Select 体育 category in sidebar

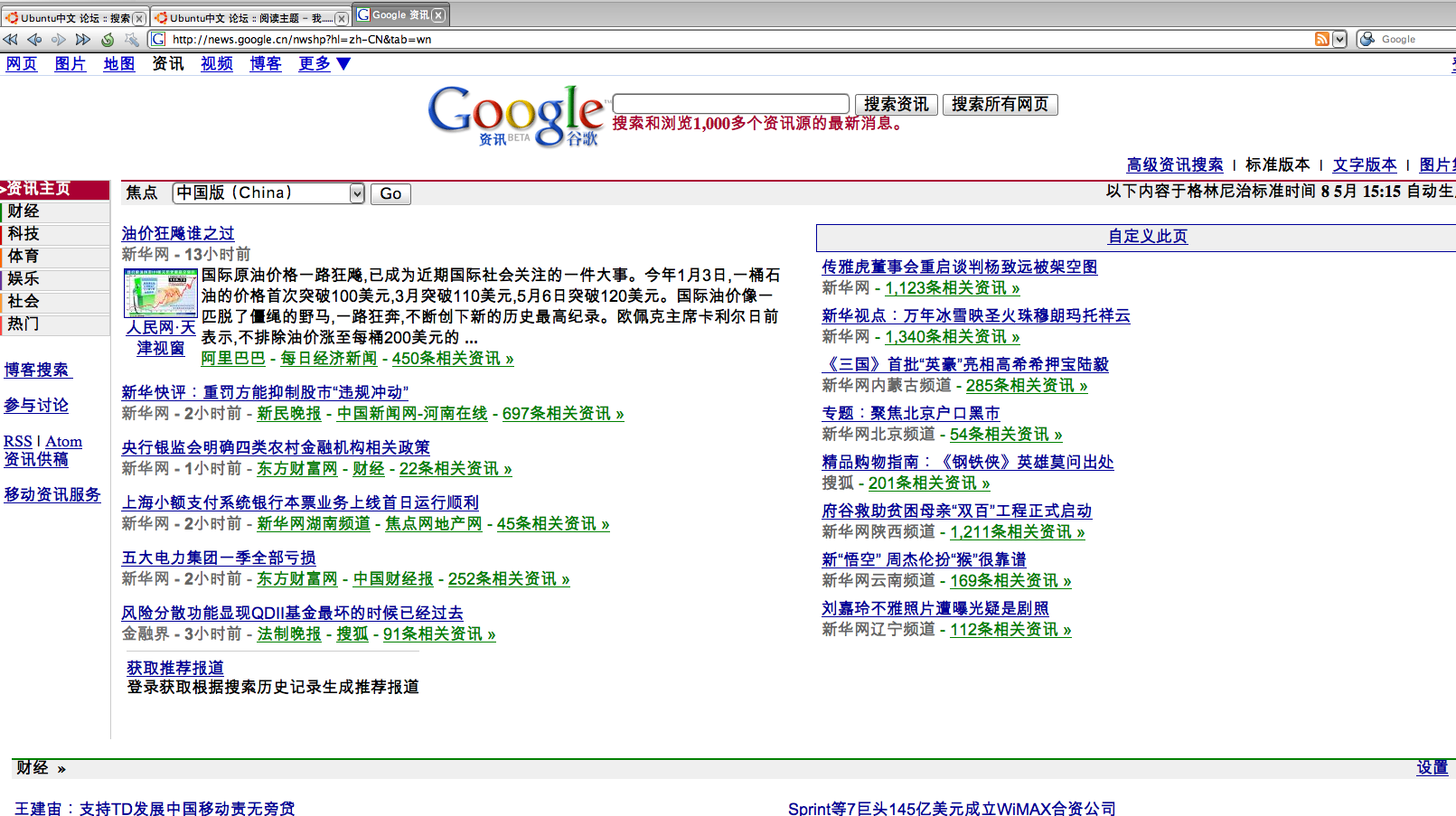[x=54, y=257]
